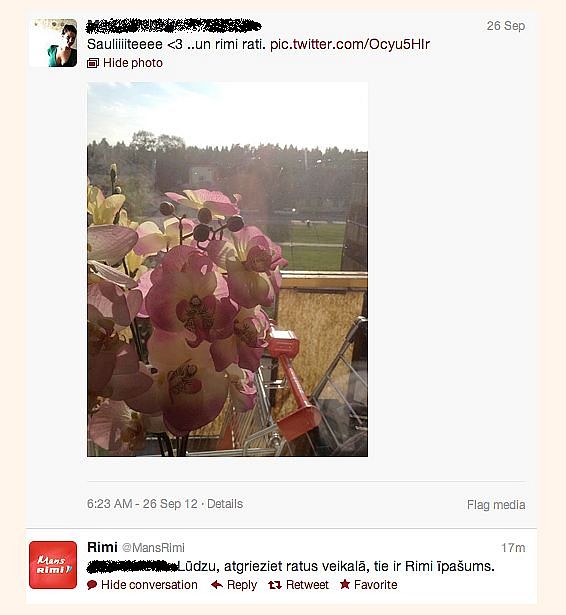The width and height of the screenshot is (566, 615).
Task: Open the Rimi display name
Action: tap(102, 547)
